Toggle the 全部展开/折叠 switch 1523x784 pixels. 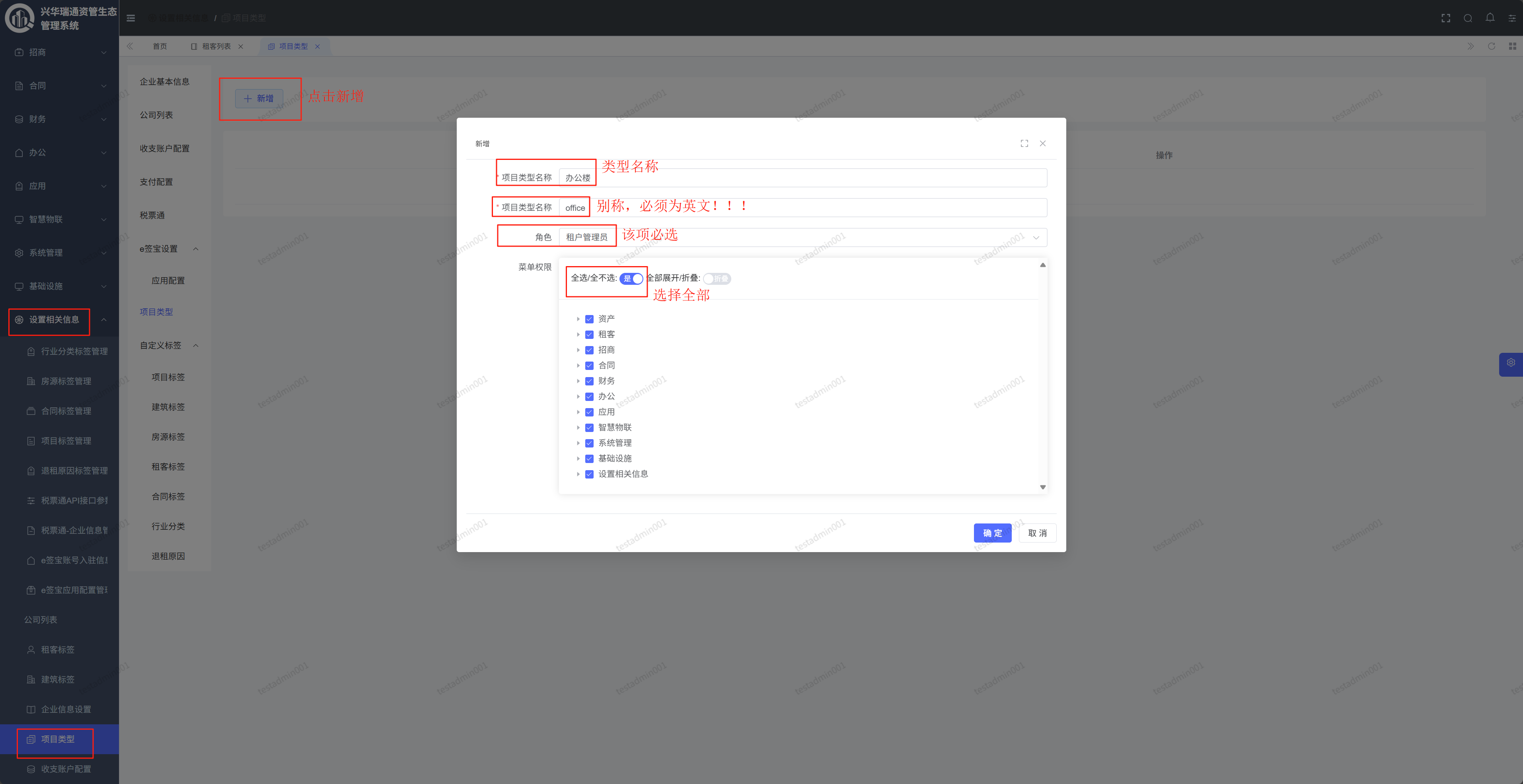pos(717,278)
